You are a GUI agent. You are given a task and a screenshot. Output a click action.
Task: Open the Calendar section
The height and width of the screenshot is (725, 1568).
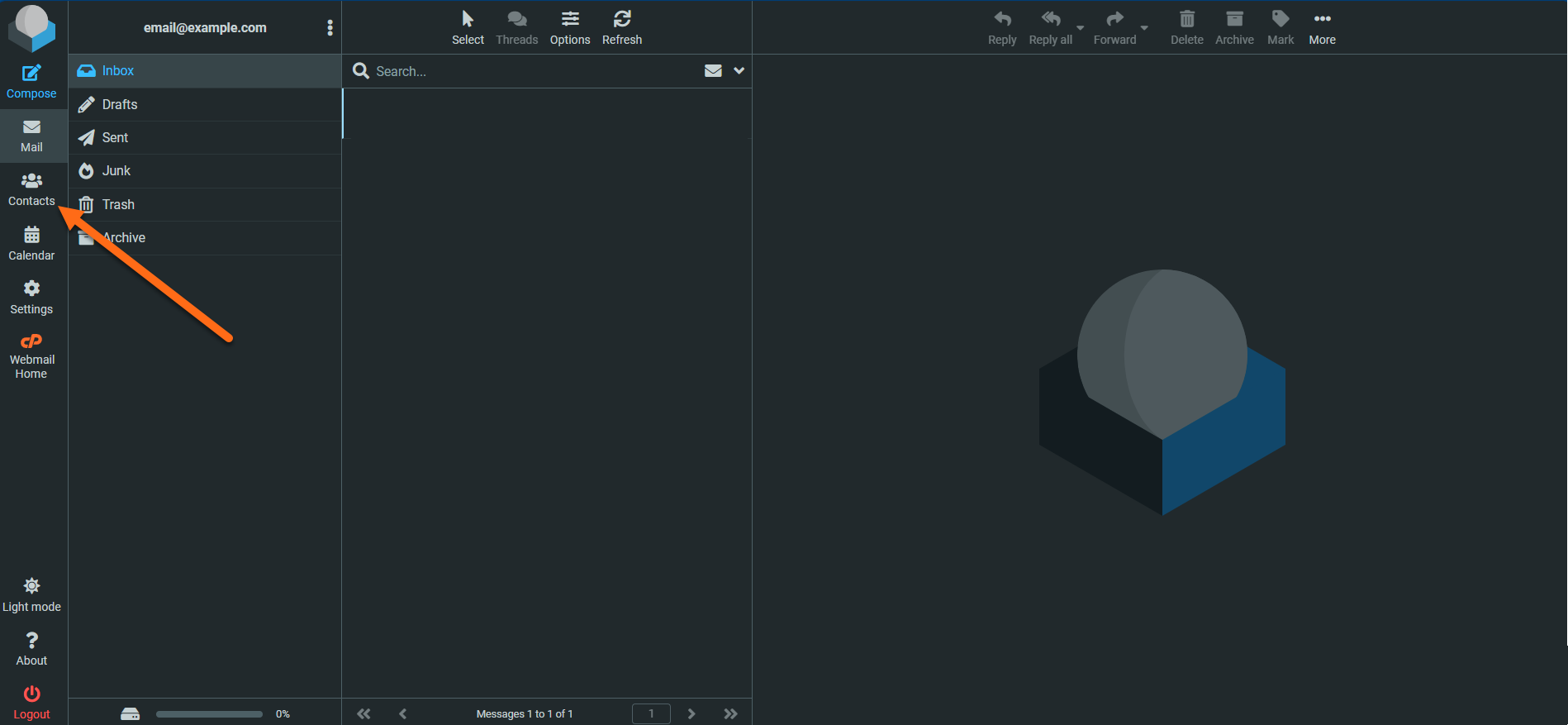(31, 244)
